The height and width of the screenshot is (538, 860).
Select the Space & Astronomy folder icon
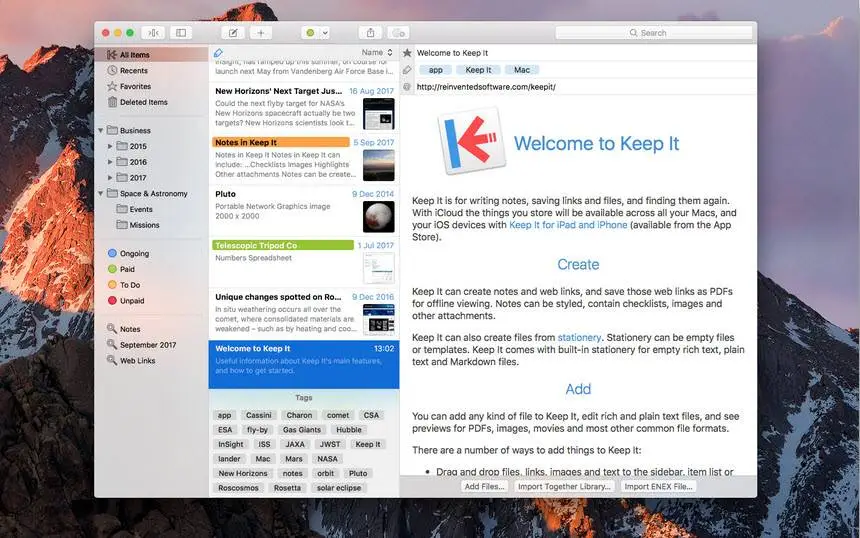112,194
